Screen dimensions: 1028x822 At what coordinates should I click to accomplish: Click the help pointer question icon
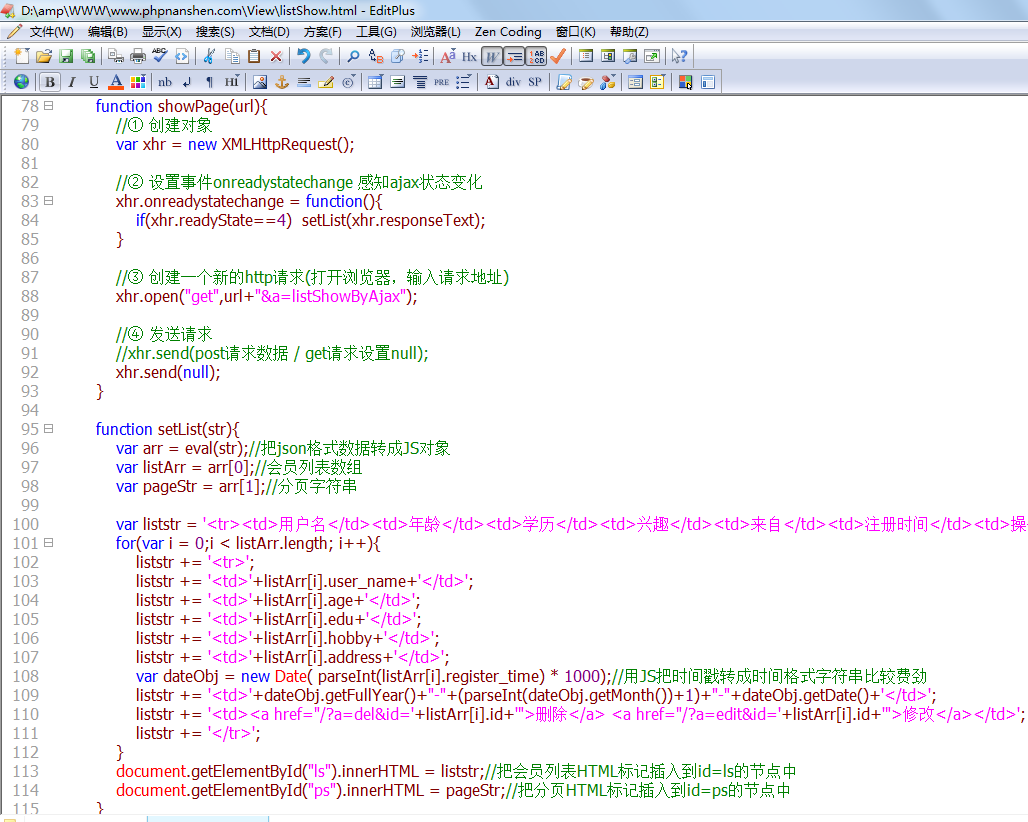tap(679, 56)
